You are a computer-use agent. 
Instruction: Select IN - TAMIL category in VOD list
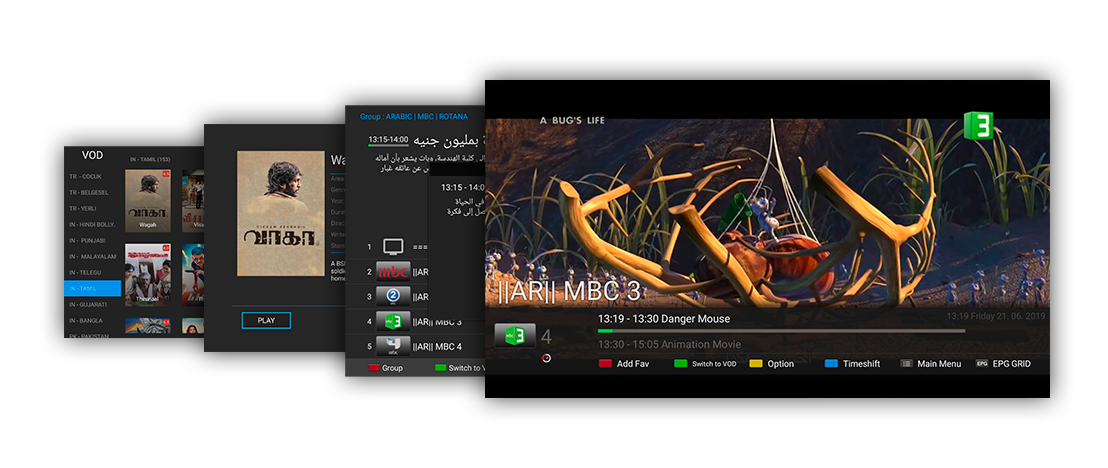[93, 288]
